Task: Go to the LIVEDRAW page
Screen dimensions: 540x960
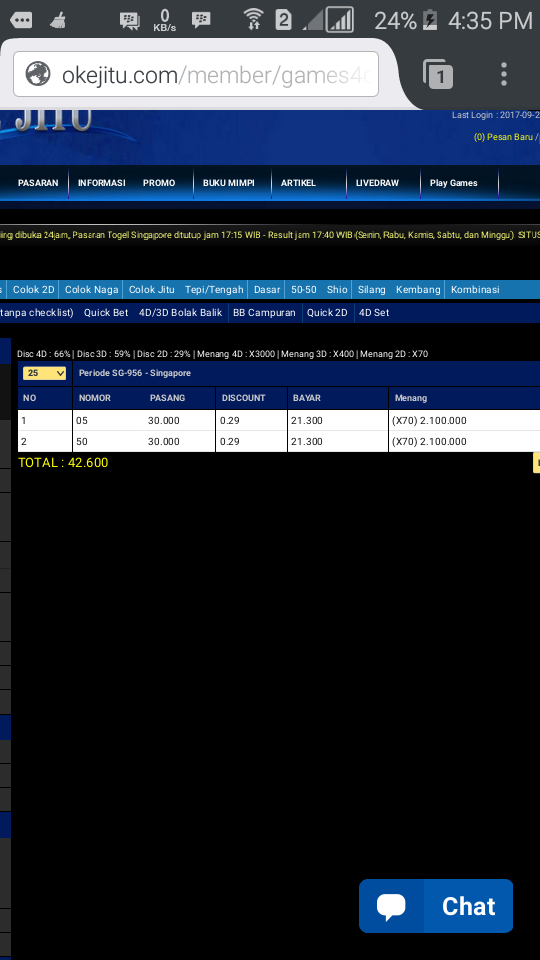Action: pos(377,183)
